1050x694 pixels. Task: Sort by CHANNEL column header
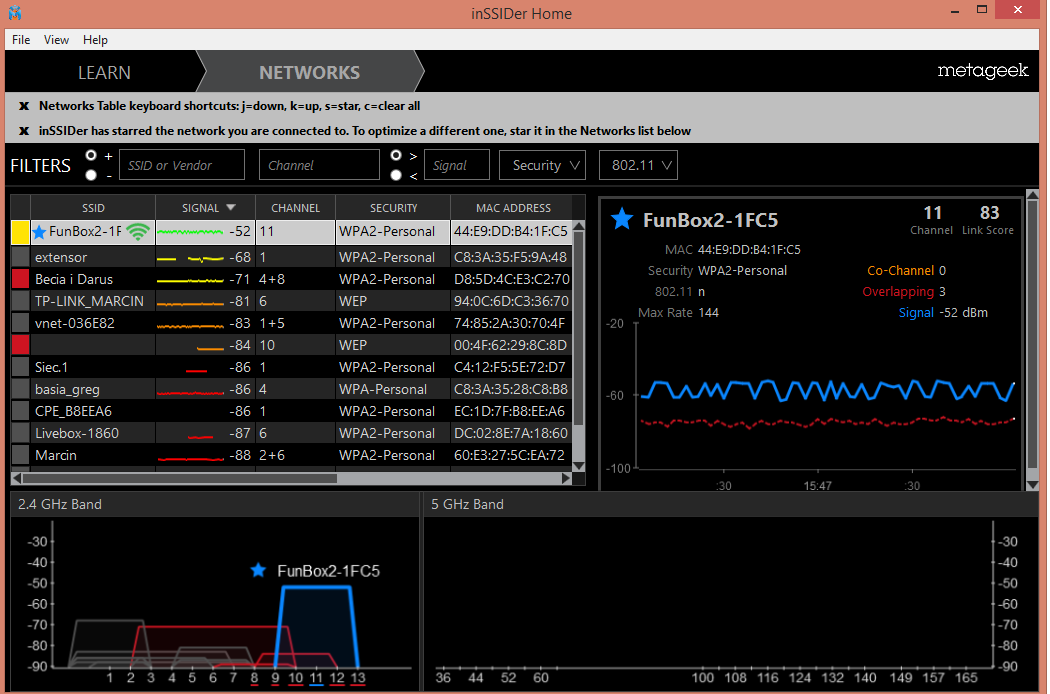295,208
